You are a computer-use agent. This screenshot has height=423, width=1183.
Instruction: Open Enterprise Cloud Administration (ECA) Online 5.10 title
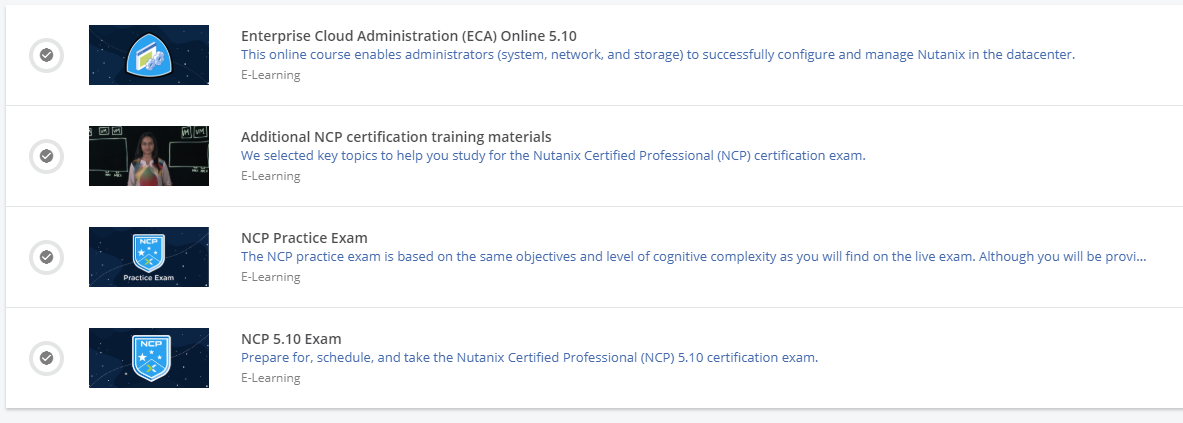point(409,36)
